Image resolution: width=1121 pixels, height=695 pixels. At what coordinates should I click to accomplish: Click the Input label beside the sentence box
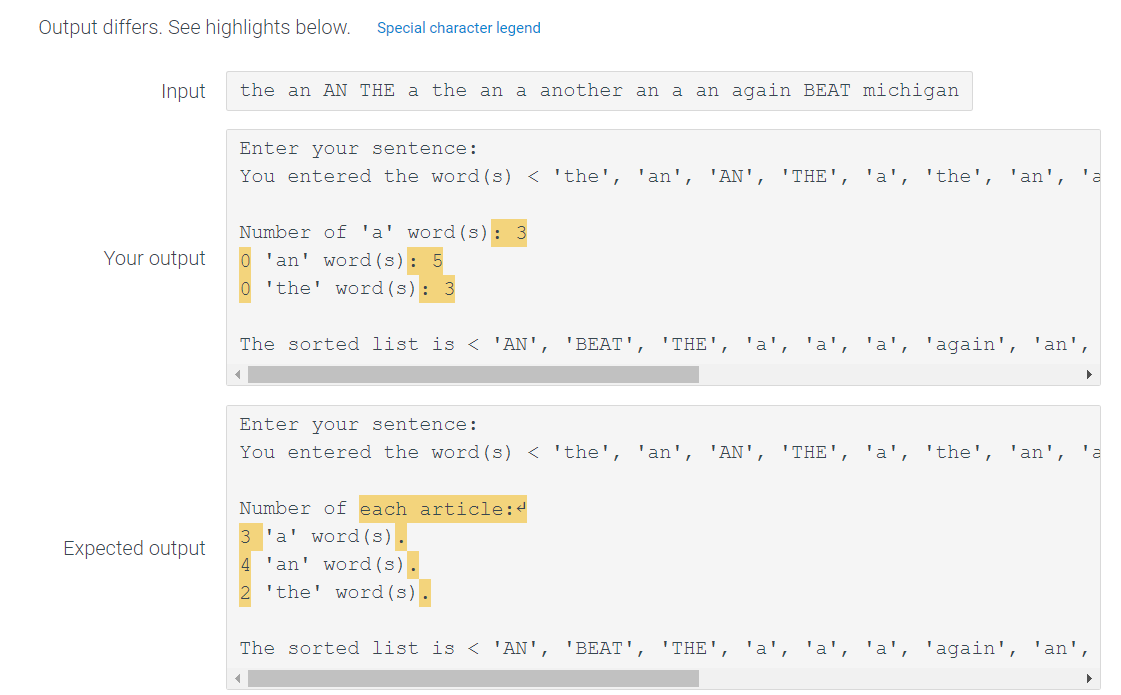click(184, 90)
